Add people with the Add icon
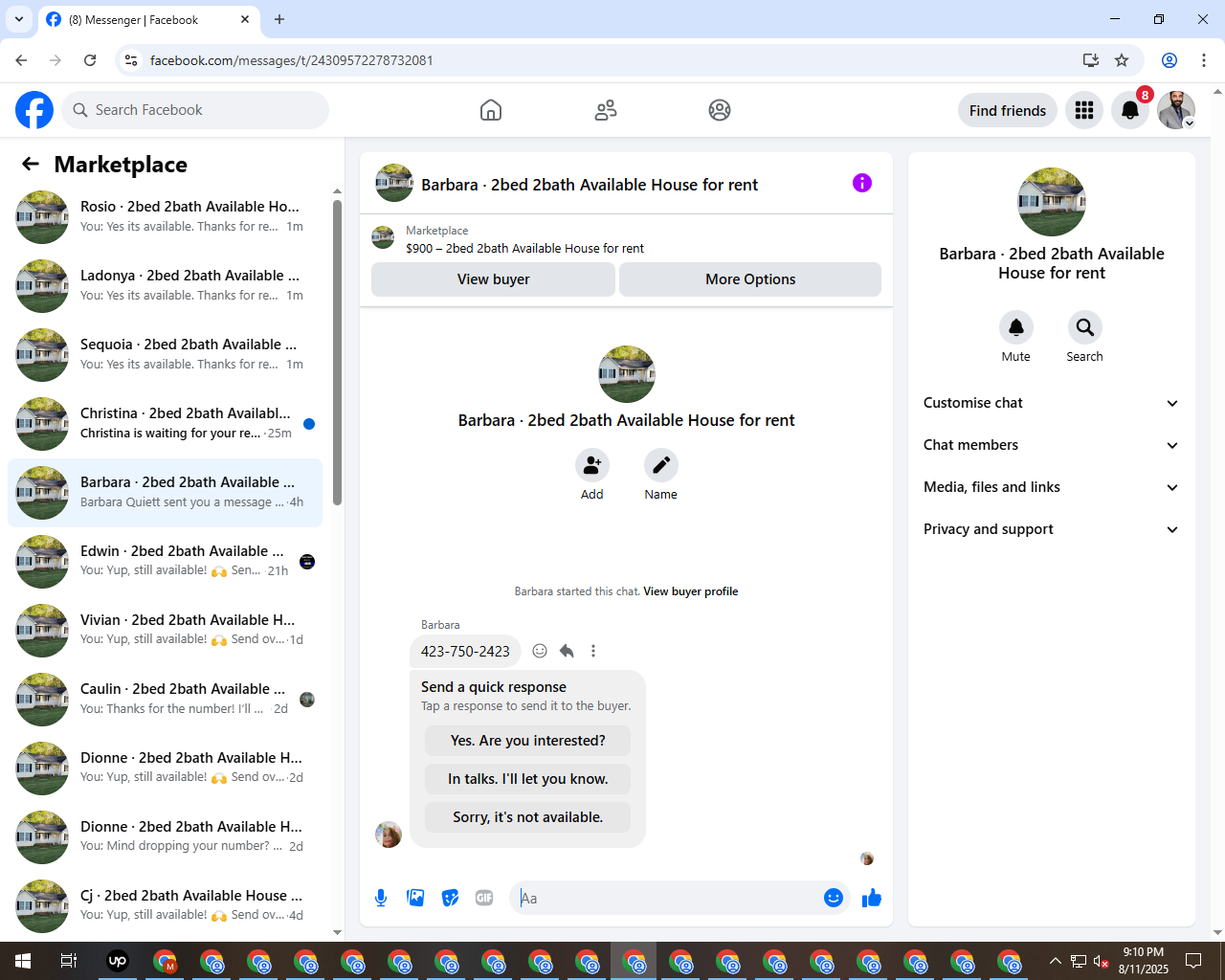The width and height of the screenshot is (1225, 980). coord(592,465)
